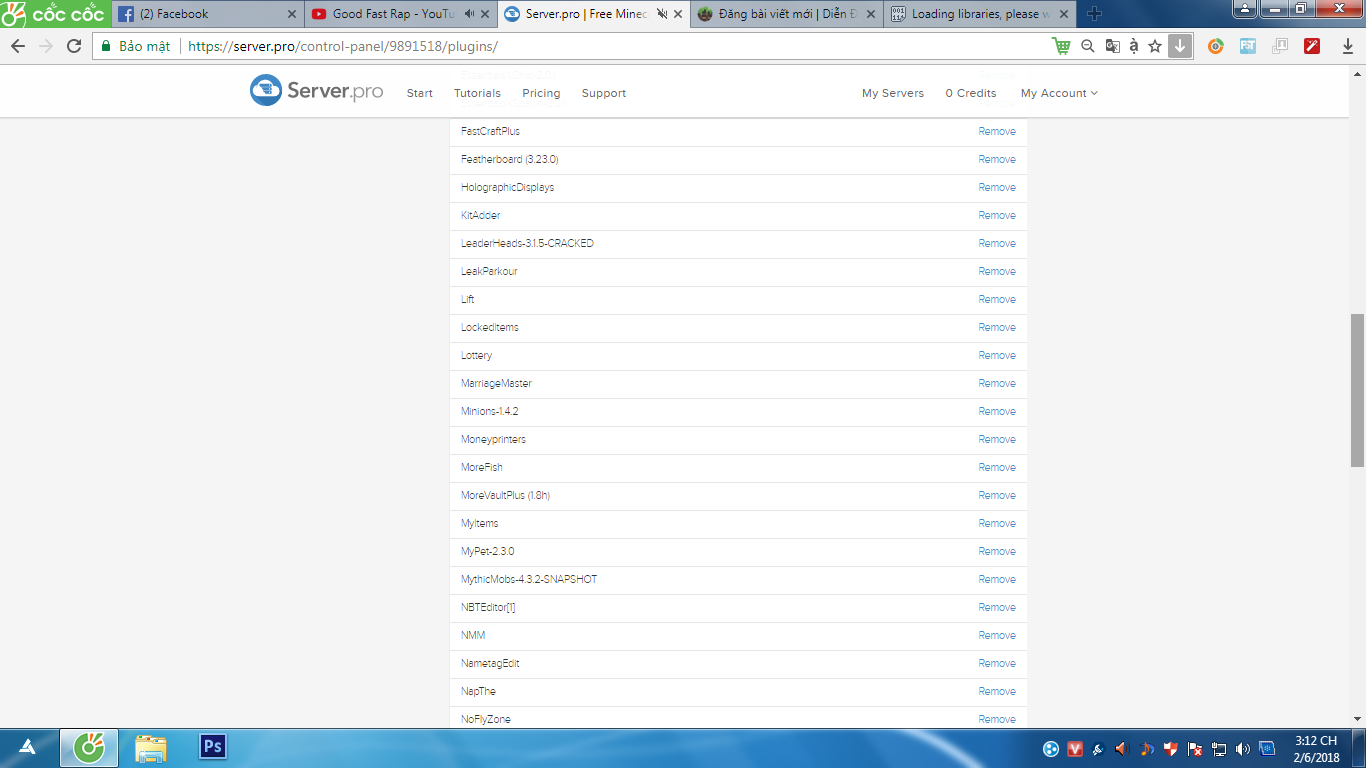Select the Moneyprinters plugin name

[x=493, y=439]
